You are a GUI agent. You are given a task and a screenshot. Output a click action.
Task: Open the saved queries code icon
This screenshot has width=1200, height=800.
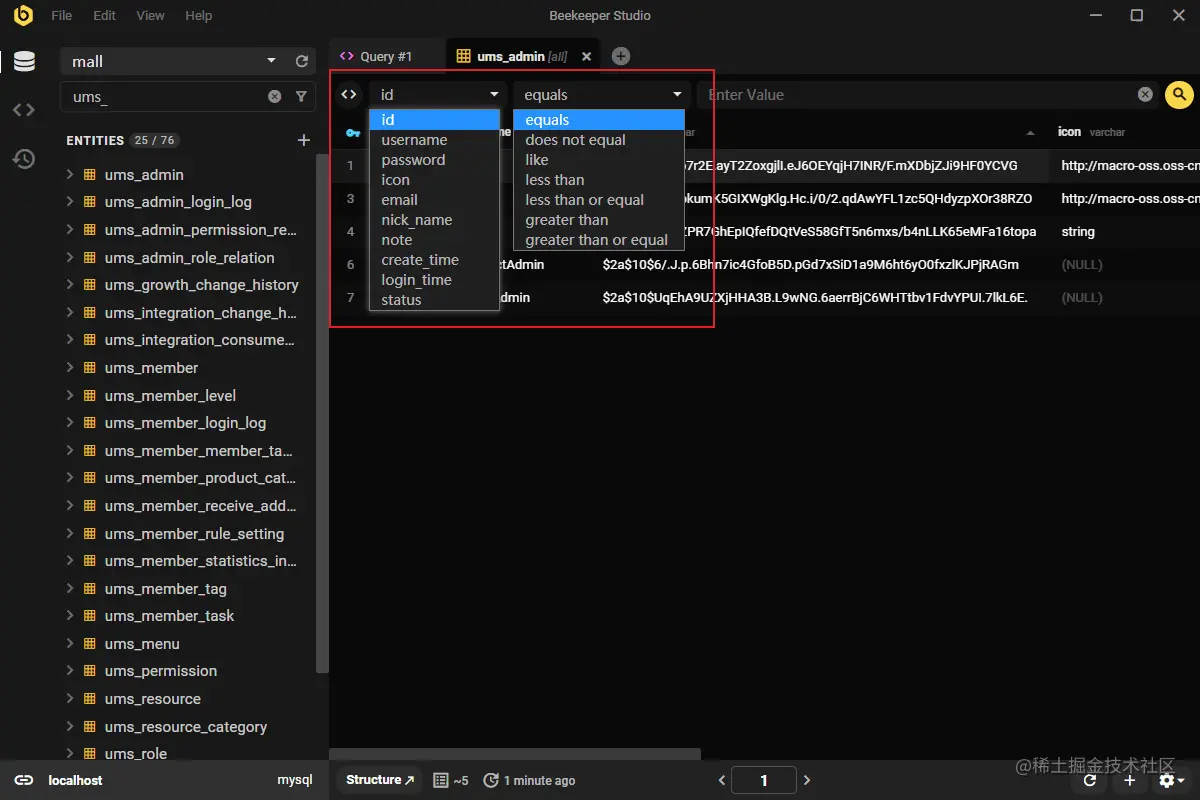point(24,110)
